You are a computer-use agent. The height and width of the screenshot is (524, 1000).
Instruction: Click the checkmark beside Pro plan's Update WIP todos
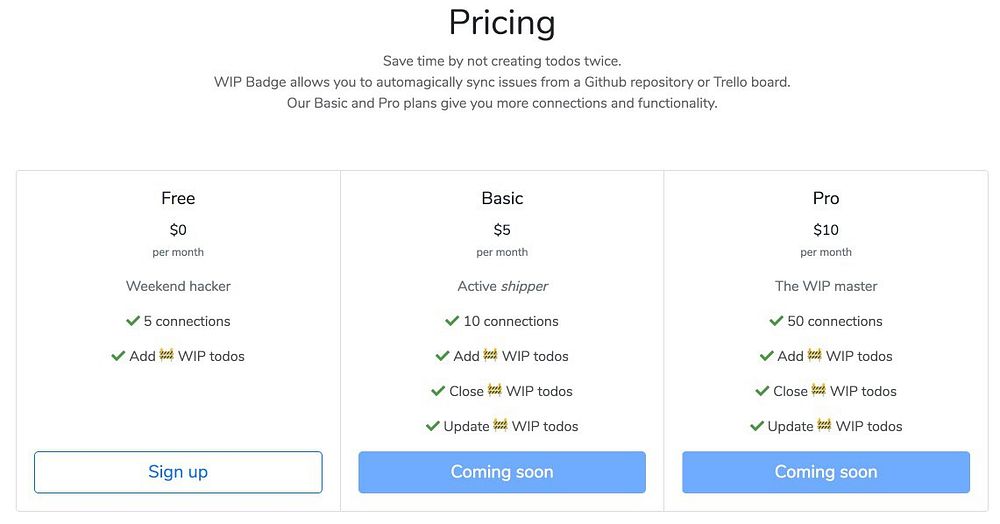point(757,426)
